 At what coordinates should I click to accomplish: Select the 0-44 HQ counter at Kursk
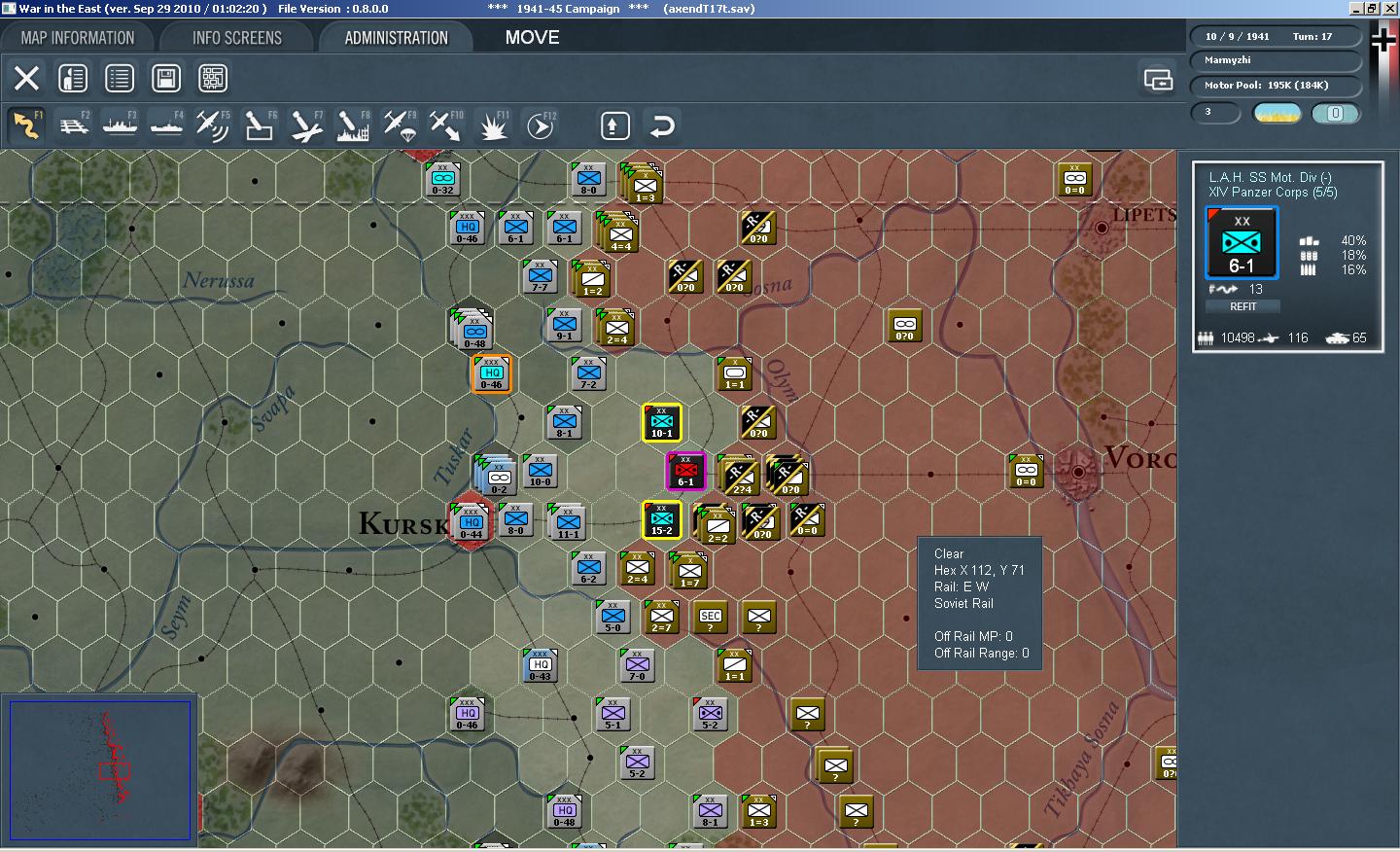(x=472, y=523)
